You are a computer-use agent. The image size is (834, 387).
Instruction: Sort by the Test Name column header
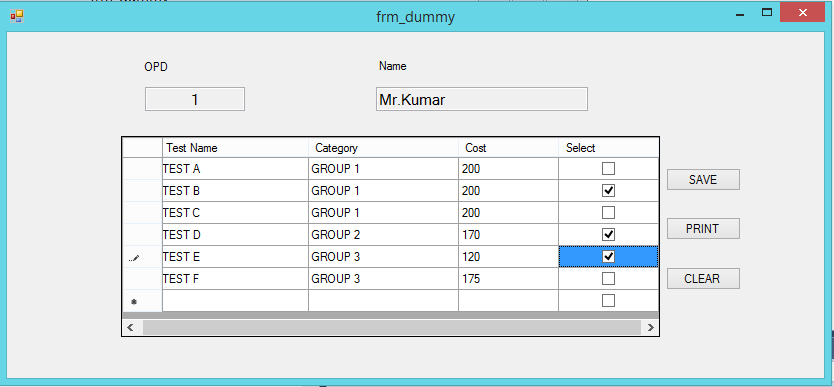coord(236,148)
